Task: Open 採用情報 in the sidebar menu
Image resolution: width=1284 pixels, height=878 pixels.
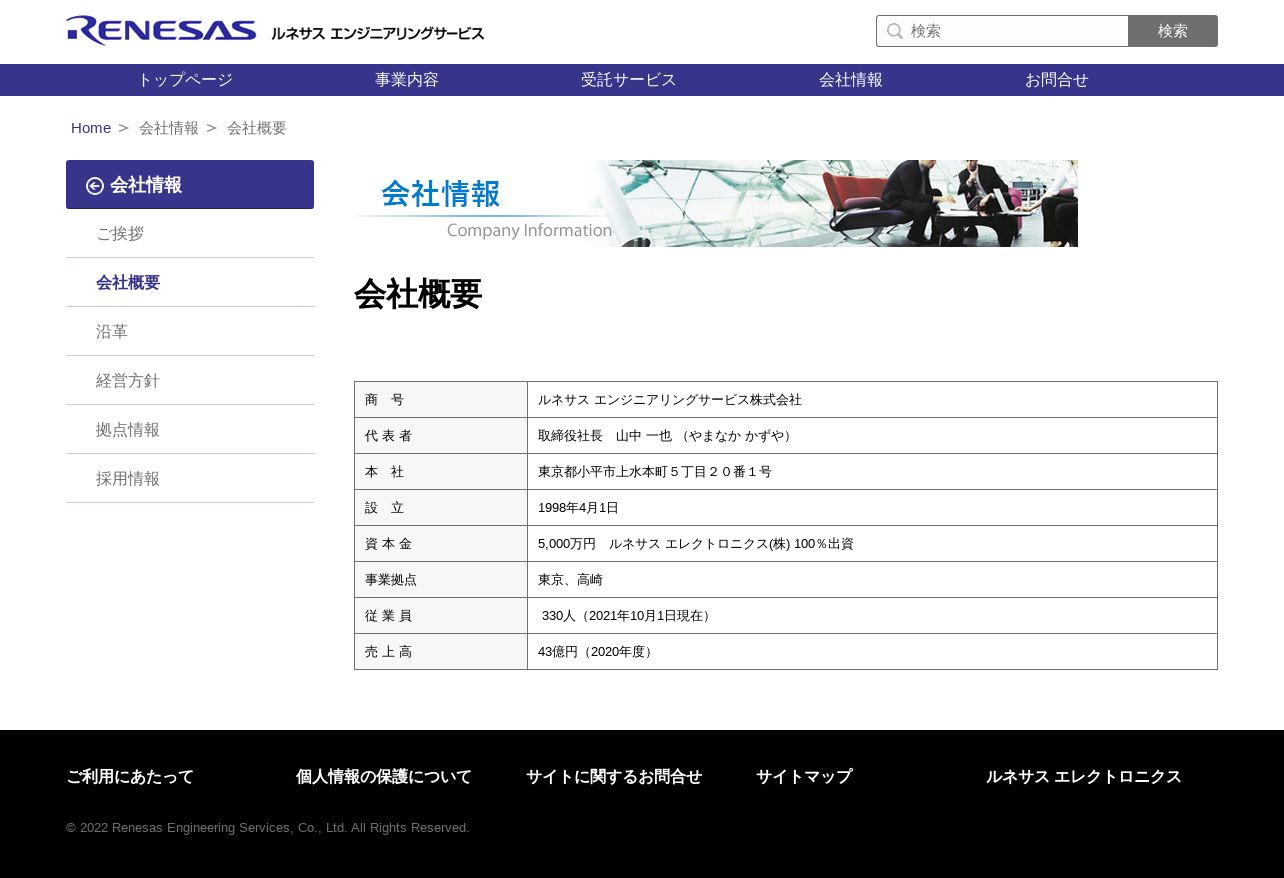Action: point(128,478)
